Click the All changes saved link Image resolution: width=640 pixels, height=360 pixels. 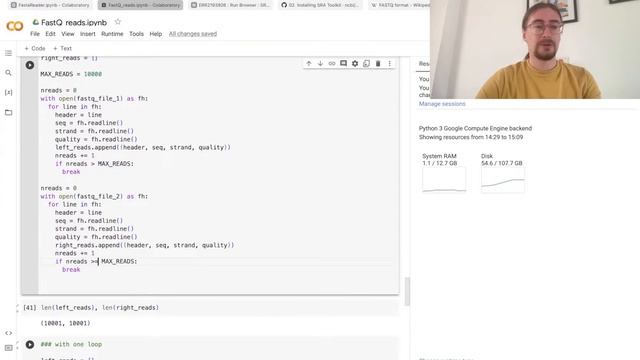193,34
